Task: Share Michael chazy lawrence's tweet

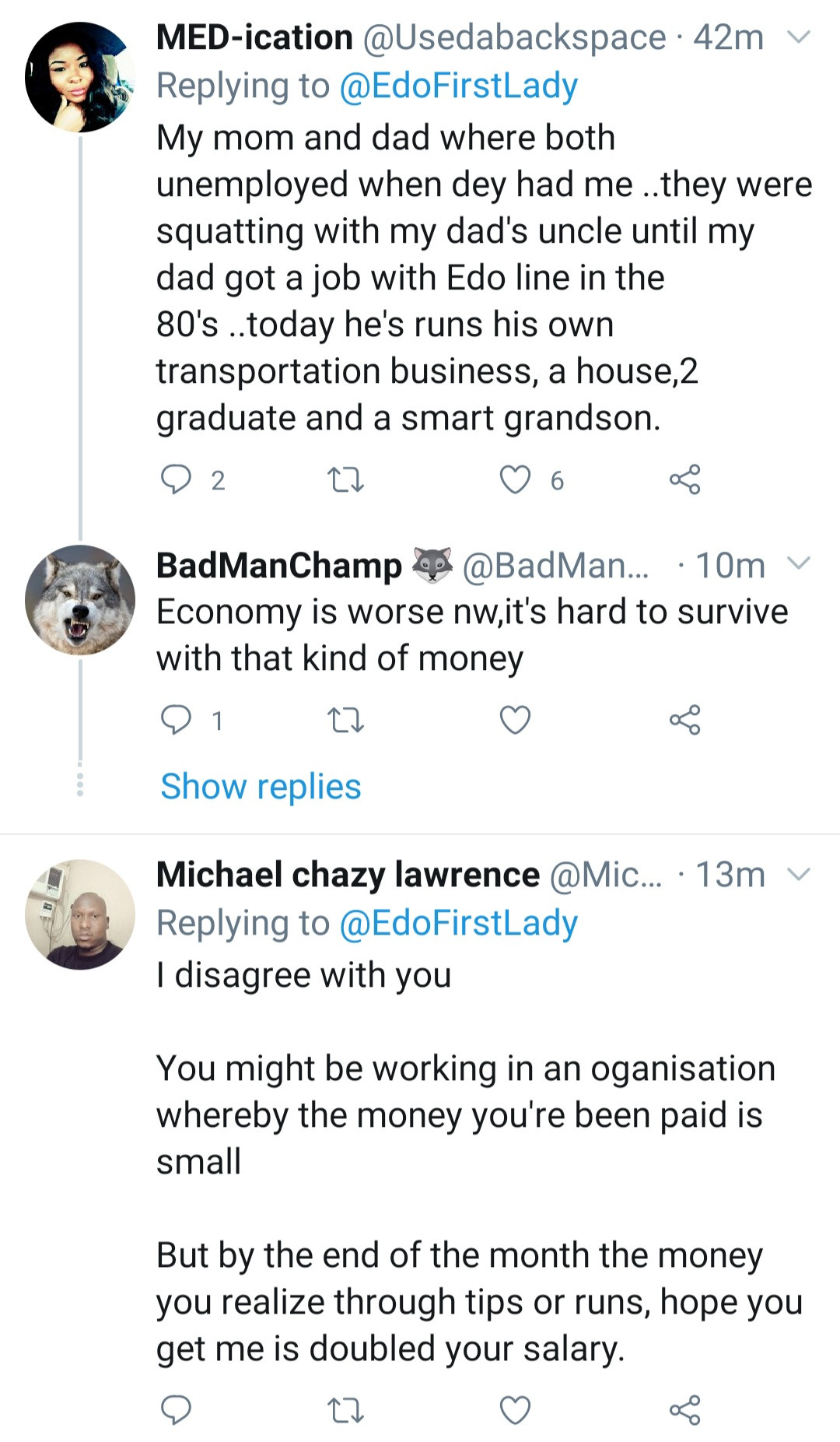Action: pos(684,1409)
